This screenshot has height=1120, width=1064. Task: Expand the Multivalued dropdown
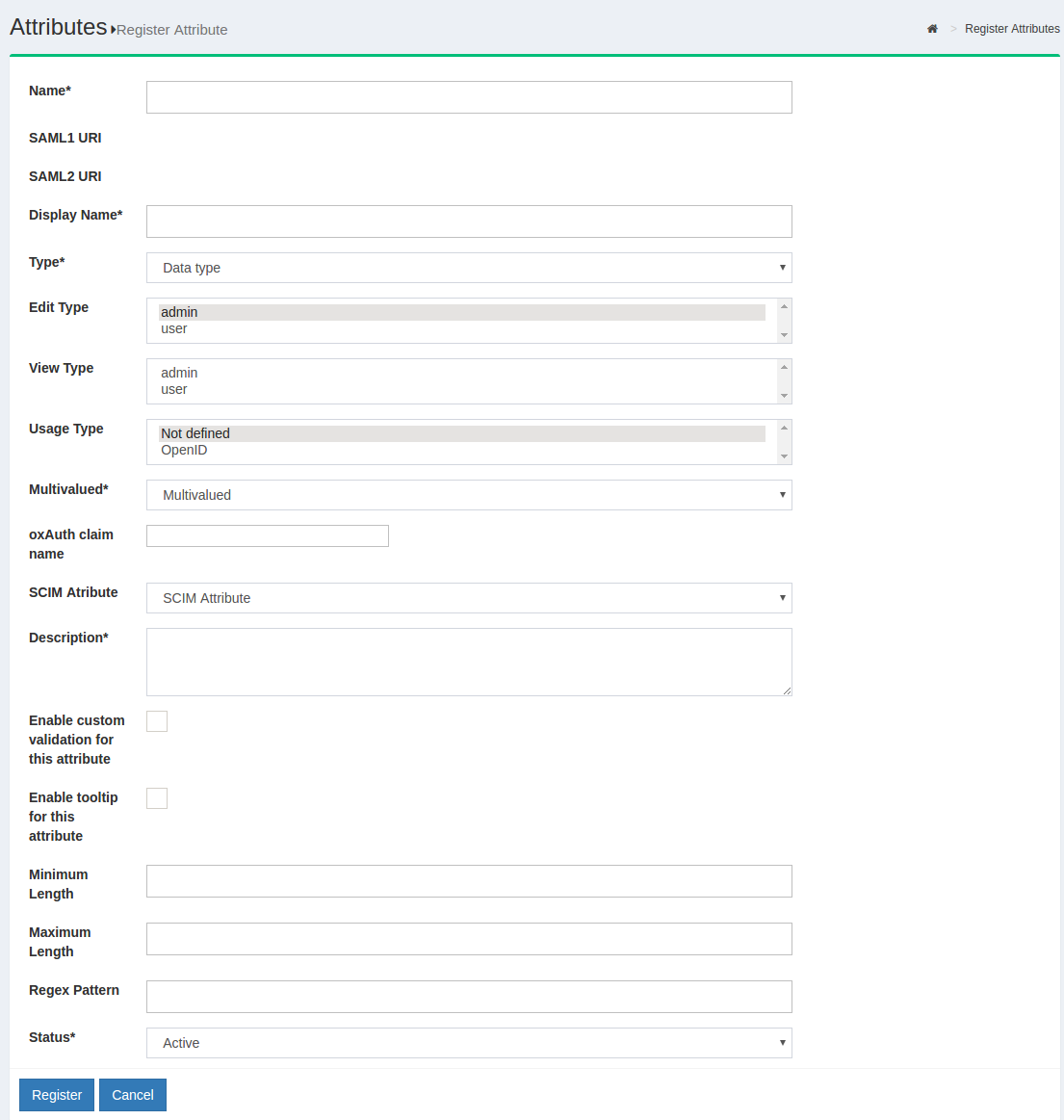coord(469,495)
